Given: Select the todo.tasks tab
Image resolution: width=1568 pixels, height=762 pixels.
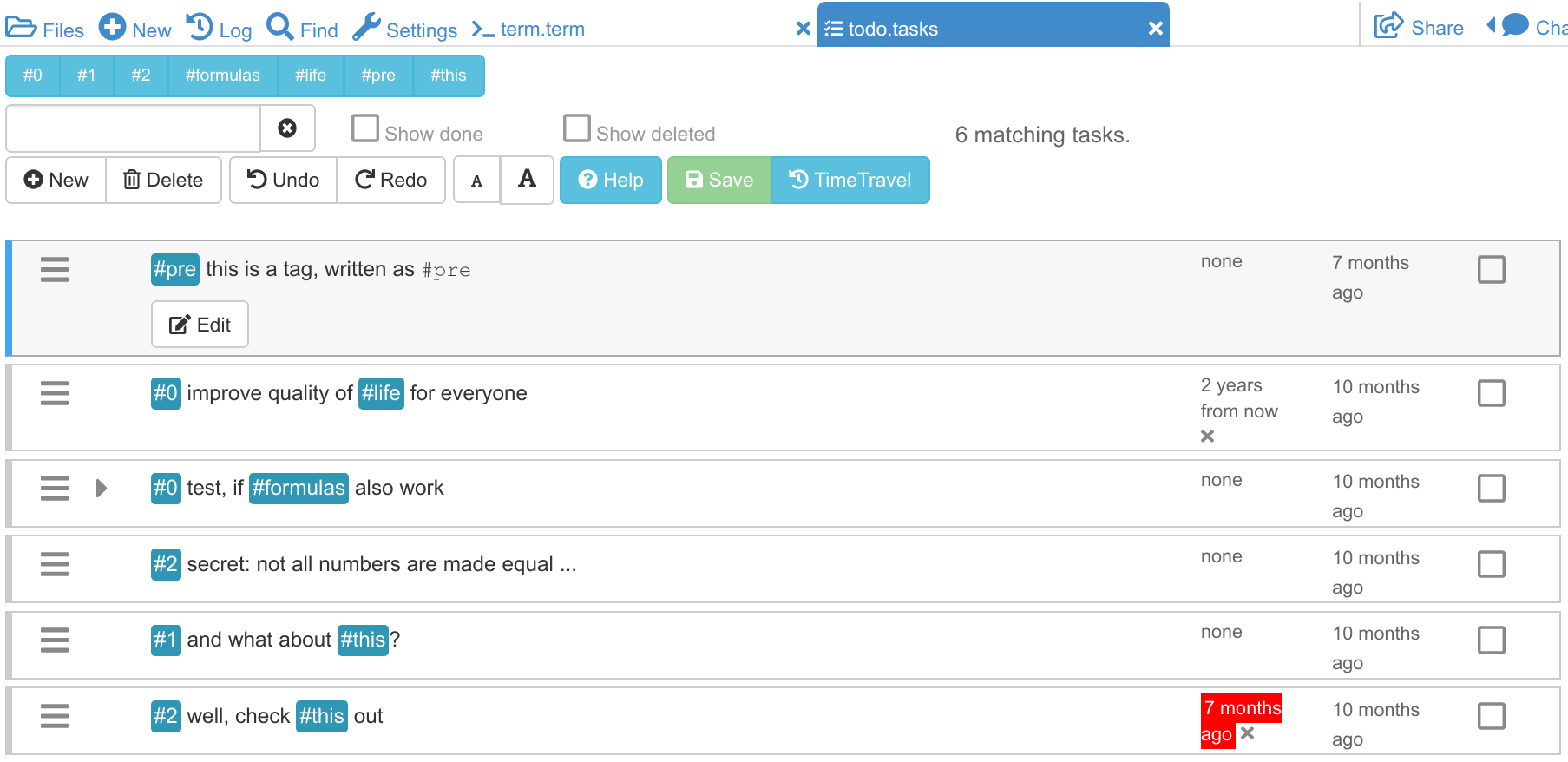Looking at the screenshot, I should point(893,30).
